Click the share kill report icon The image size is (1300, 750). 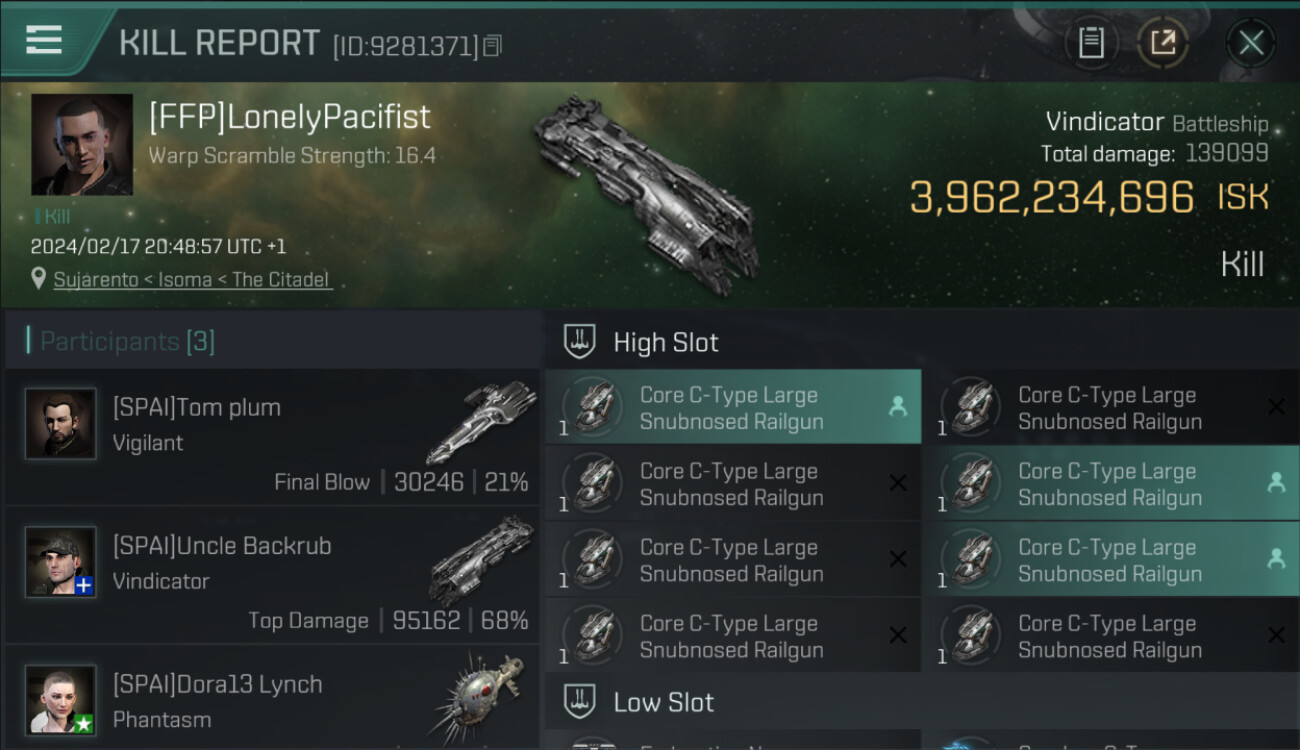point(1162,43)
